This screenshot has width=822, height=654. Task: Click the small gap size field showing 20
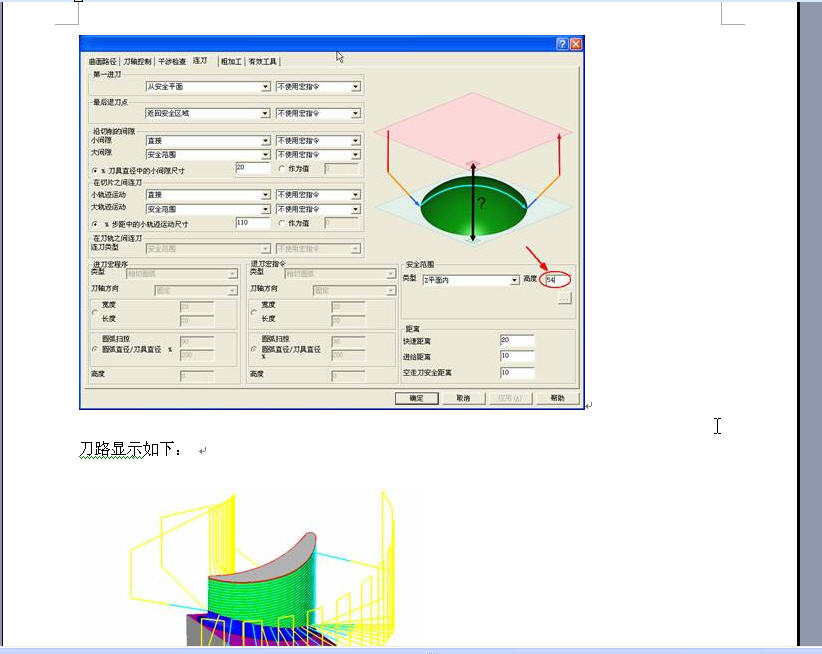click(253, 168)
